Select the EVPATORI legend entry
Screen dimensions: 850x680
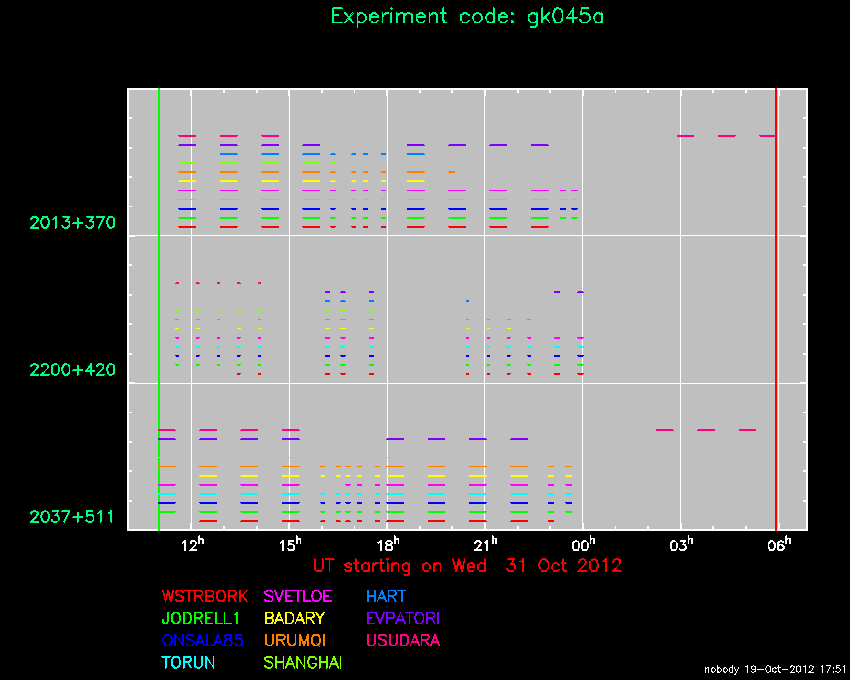click(403, 618)
